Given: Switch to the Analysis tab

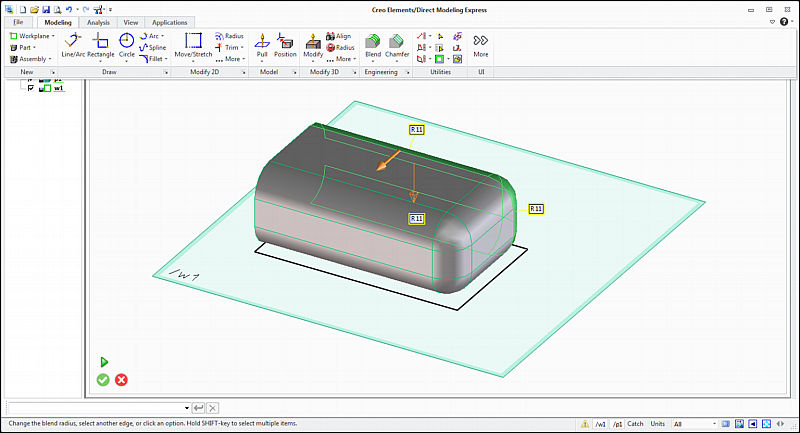Looking at the screenshot, I should [98, 22].
